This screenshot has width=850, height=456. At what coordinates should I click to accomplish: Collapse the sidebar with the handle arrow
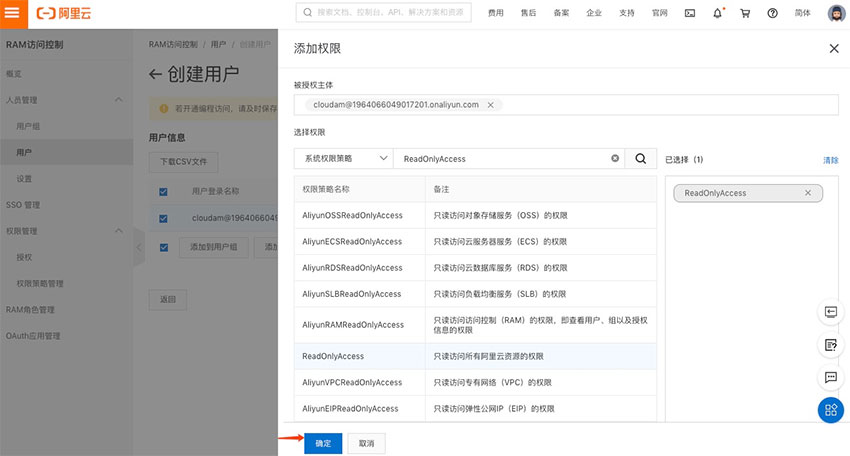(139, 247)
